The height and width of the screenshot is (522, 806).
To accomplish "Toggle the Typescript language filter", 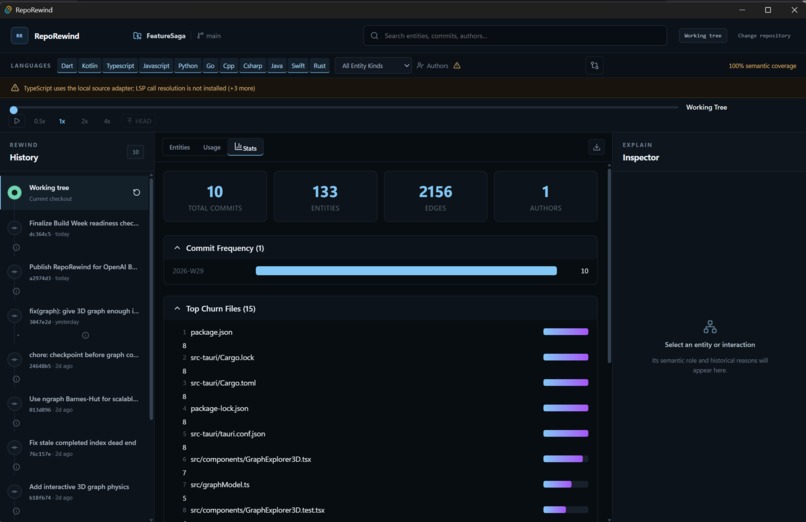I will coord(120,66).
